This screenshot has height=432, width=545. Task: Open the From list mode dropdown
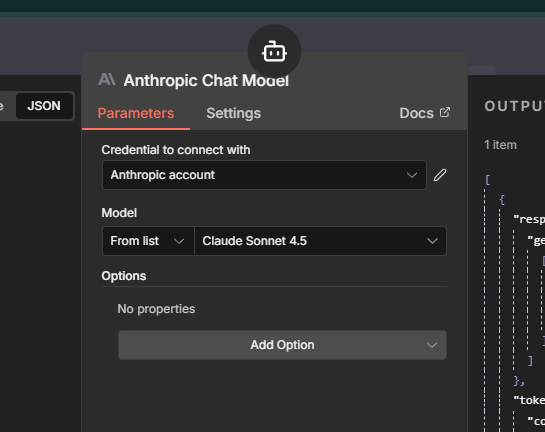click(x=148, y=241)
